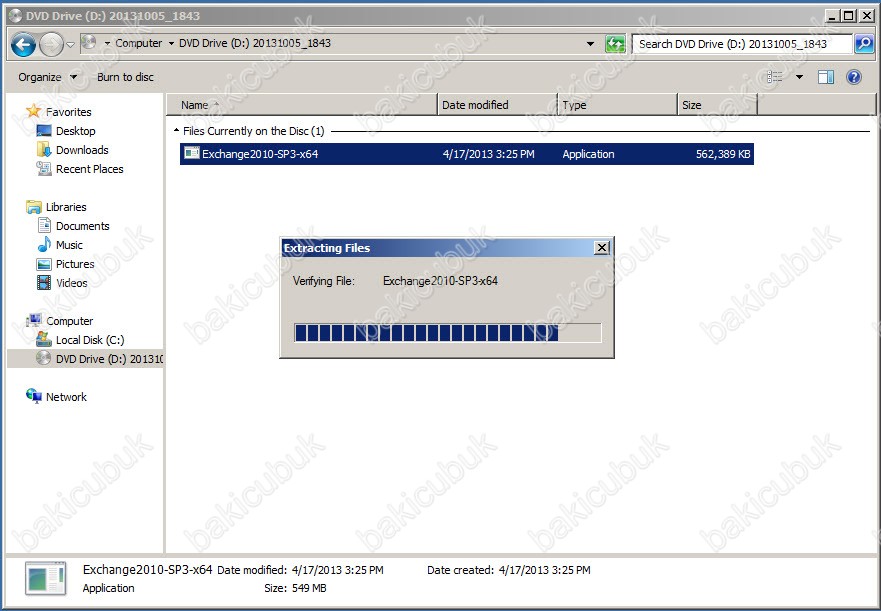Refresh the folder with the green arrows icon
The width and height of the screenshot is (881, 611).
click(615, 44)
